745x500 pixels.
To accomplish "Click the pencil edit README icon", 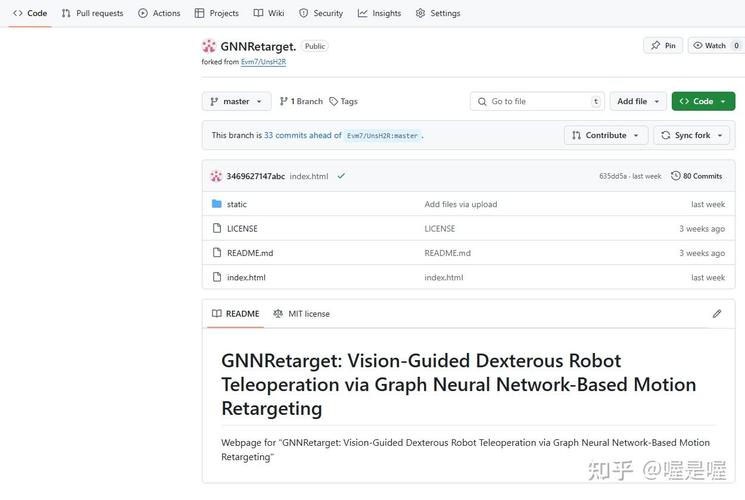I will point(717,314).
